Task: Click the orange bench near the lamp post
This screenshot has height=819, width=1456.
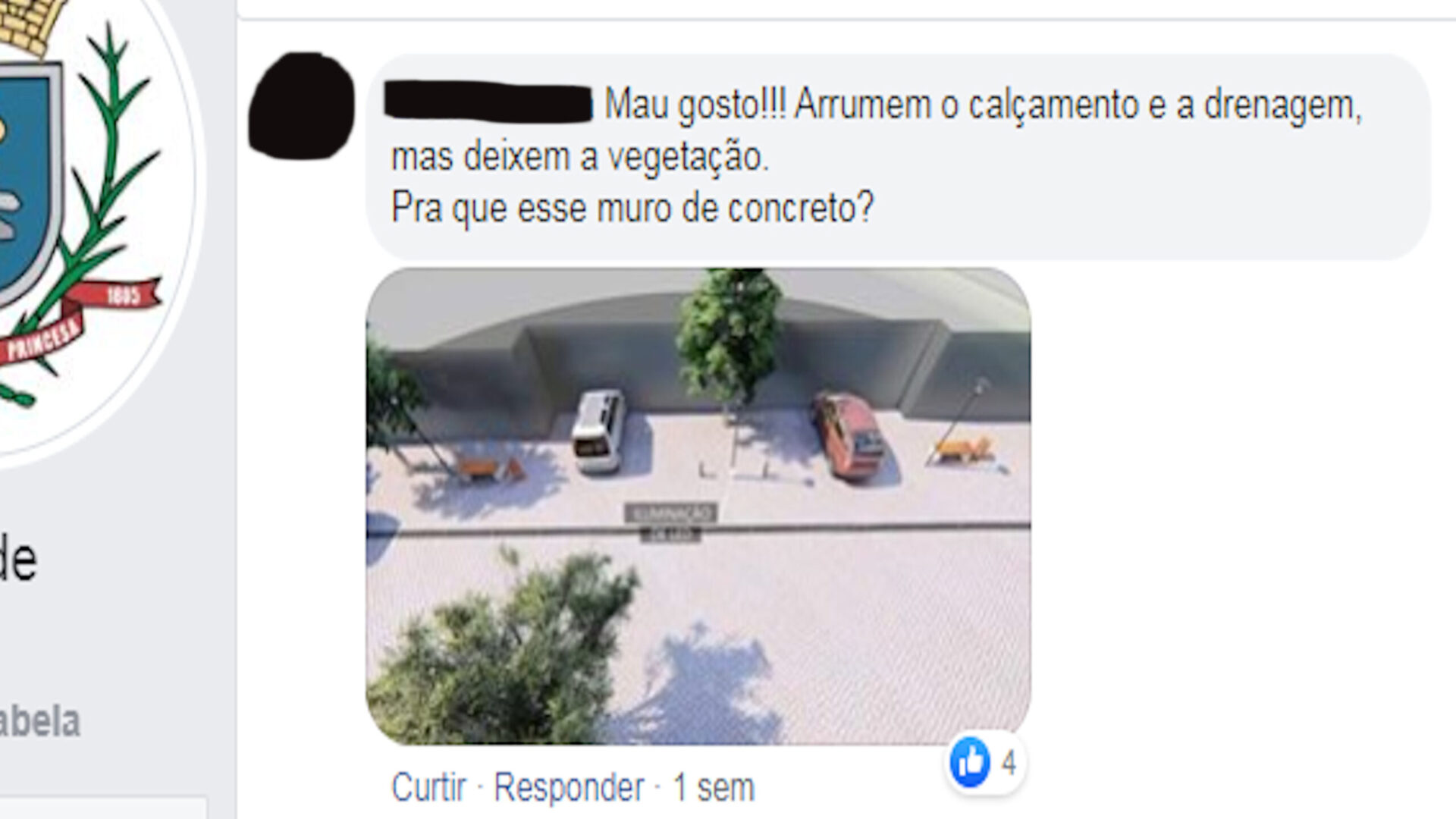Action: [x=963, y=449]
